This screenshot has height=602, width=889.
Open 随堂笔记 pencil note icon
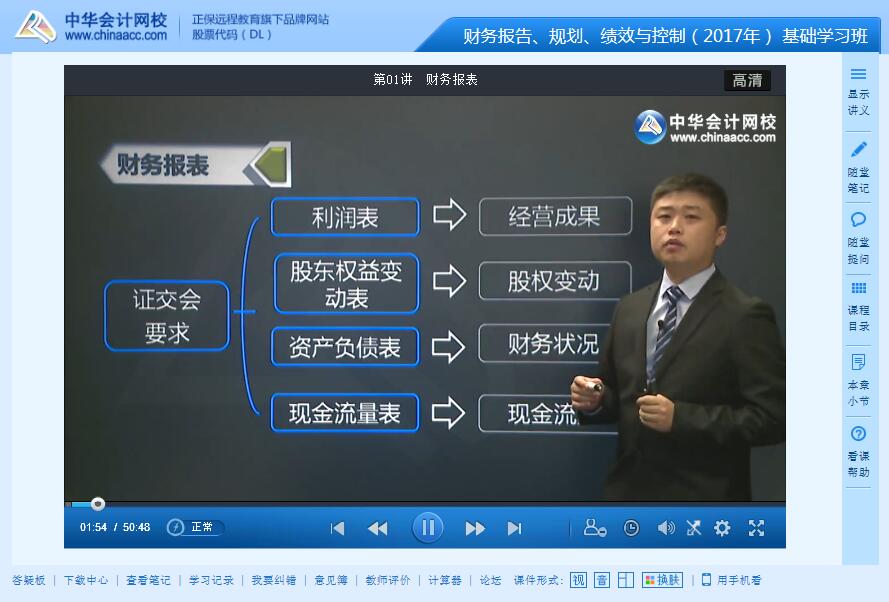(858, 150)
